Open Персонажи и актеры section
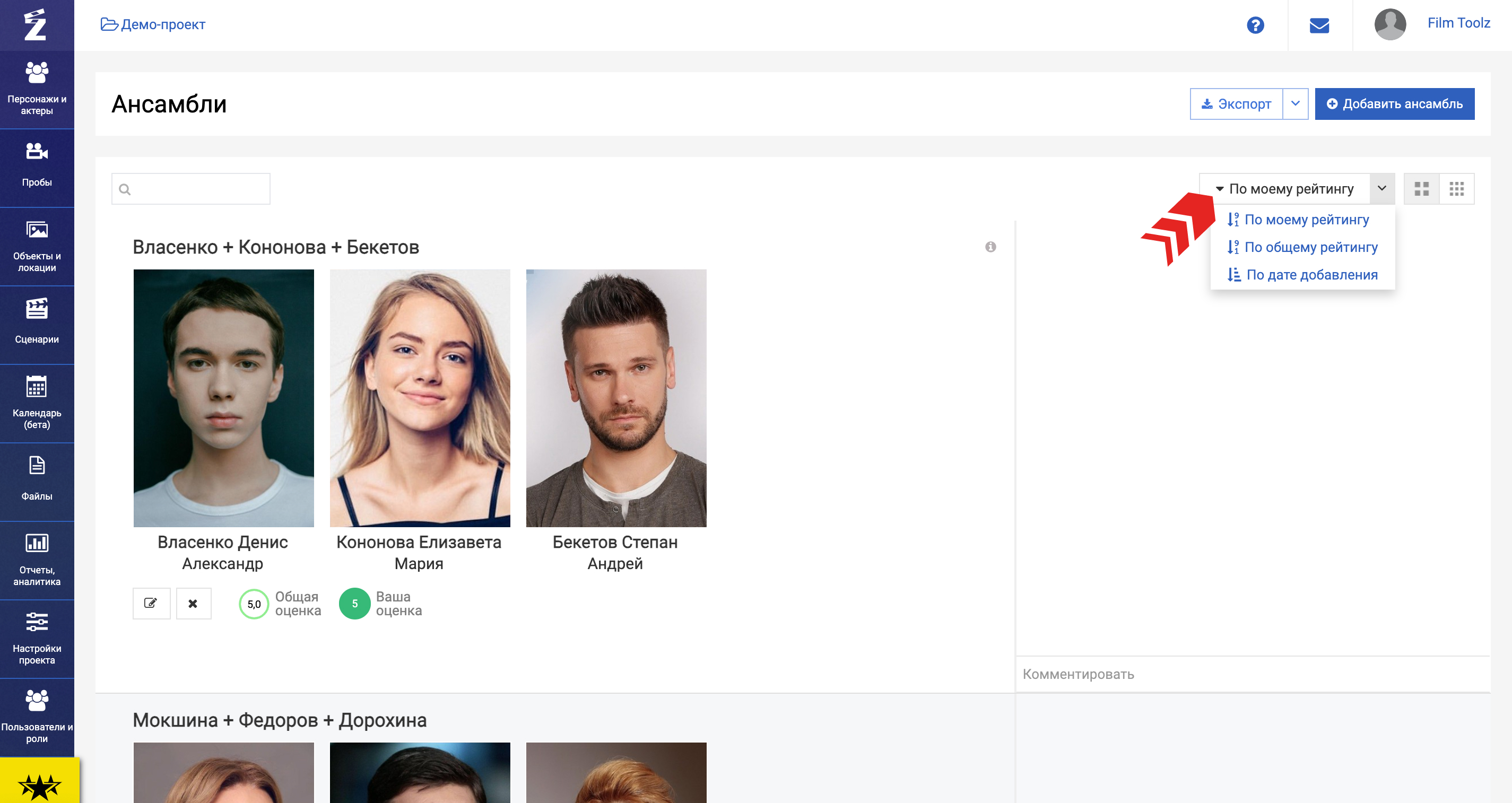1512x803 pixels. click(x=37, y=89)
